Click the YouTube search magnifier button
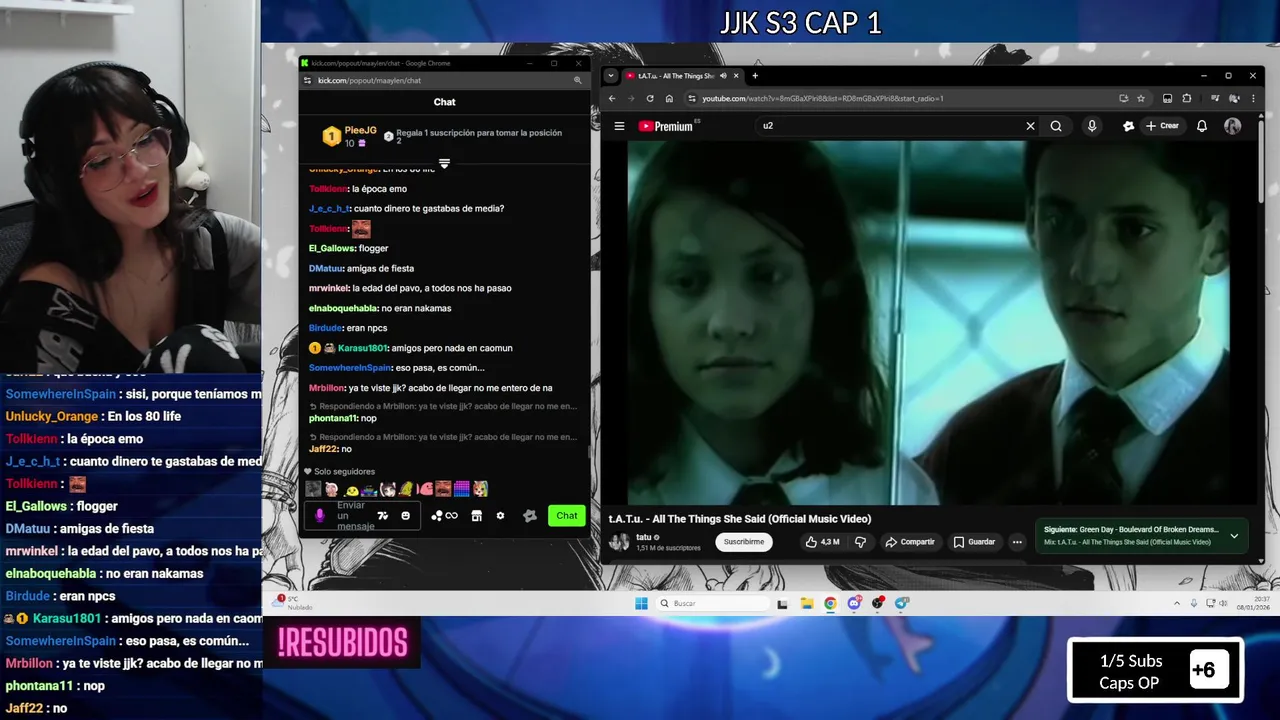The height and width of the screenshot is (720, 1280). pos(1056,126)
